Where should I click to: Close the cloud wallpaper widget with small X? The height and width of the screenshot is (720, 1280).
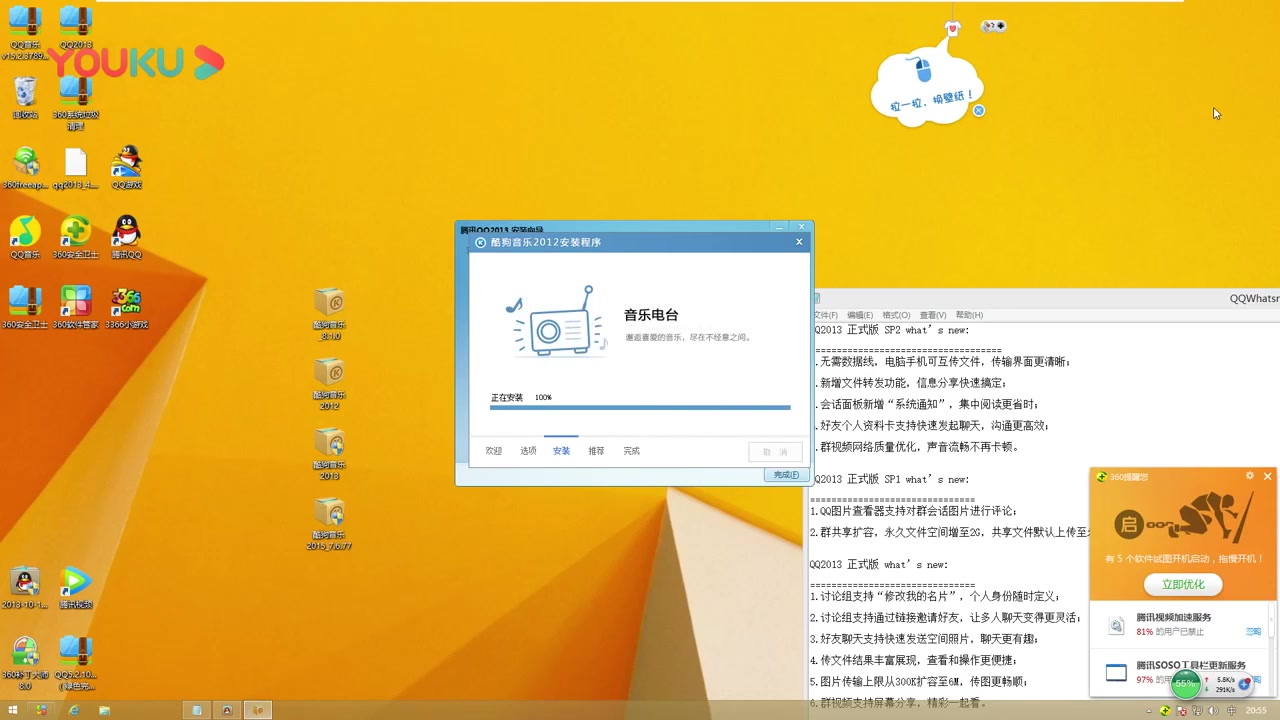(x=979, y=111)
